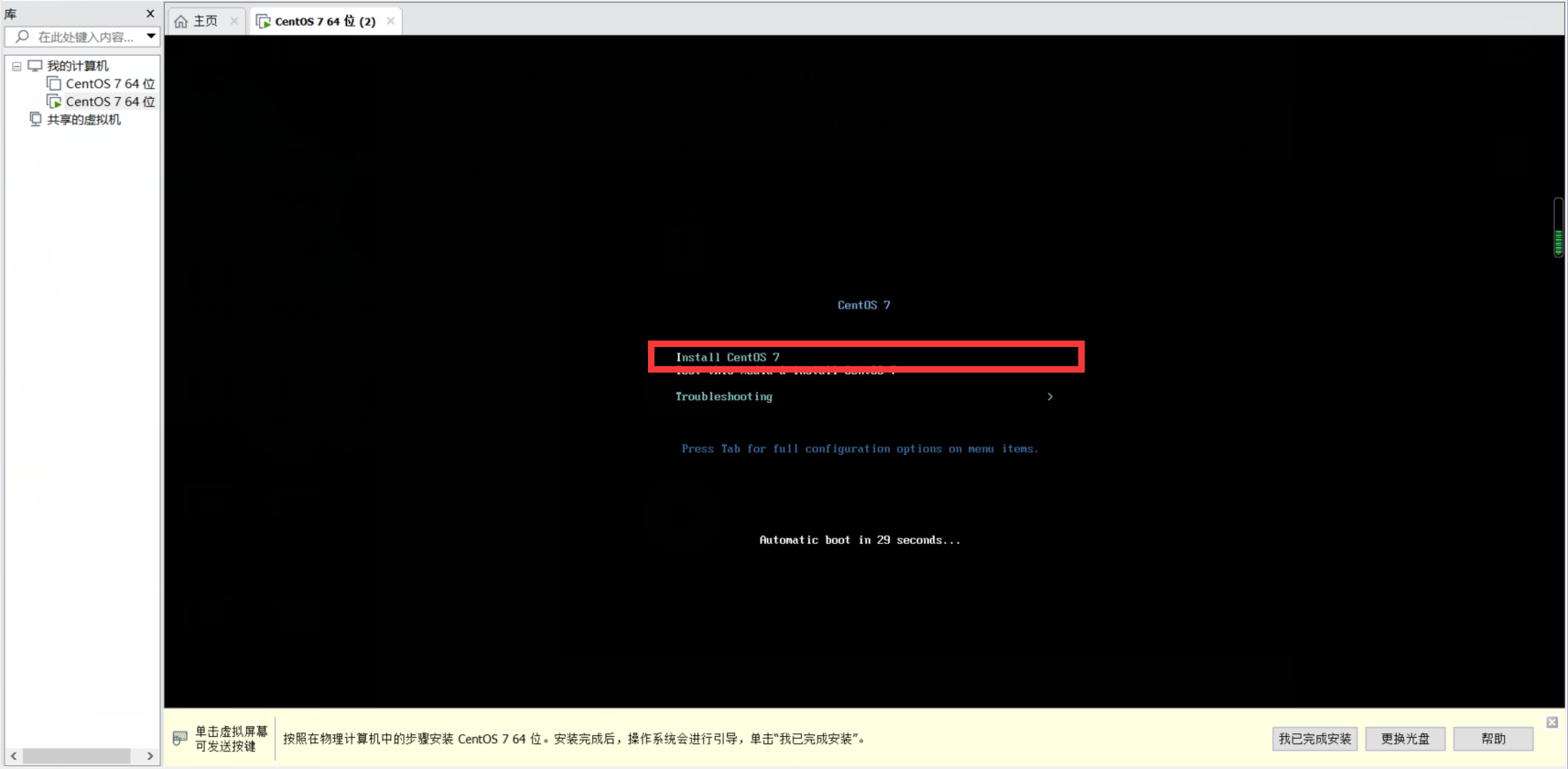Click the home icon on 主页 tab
1568x769 pixels.
coord(181,21)
